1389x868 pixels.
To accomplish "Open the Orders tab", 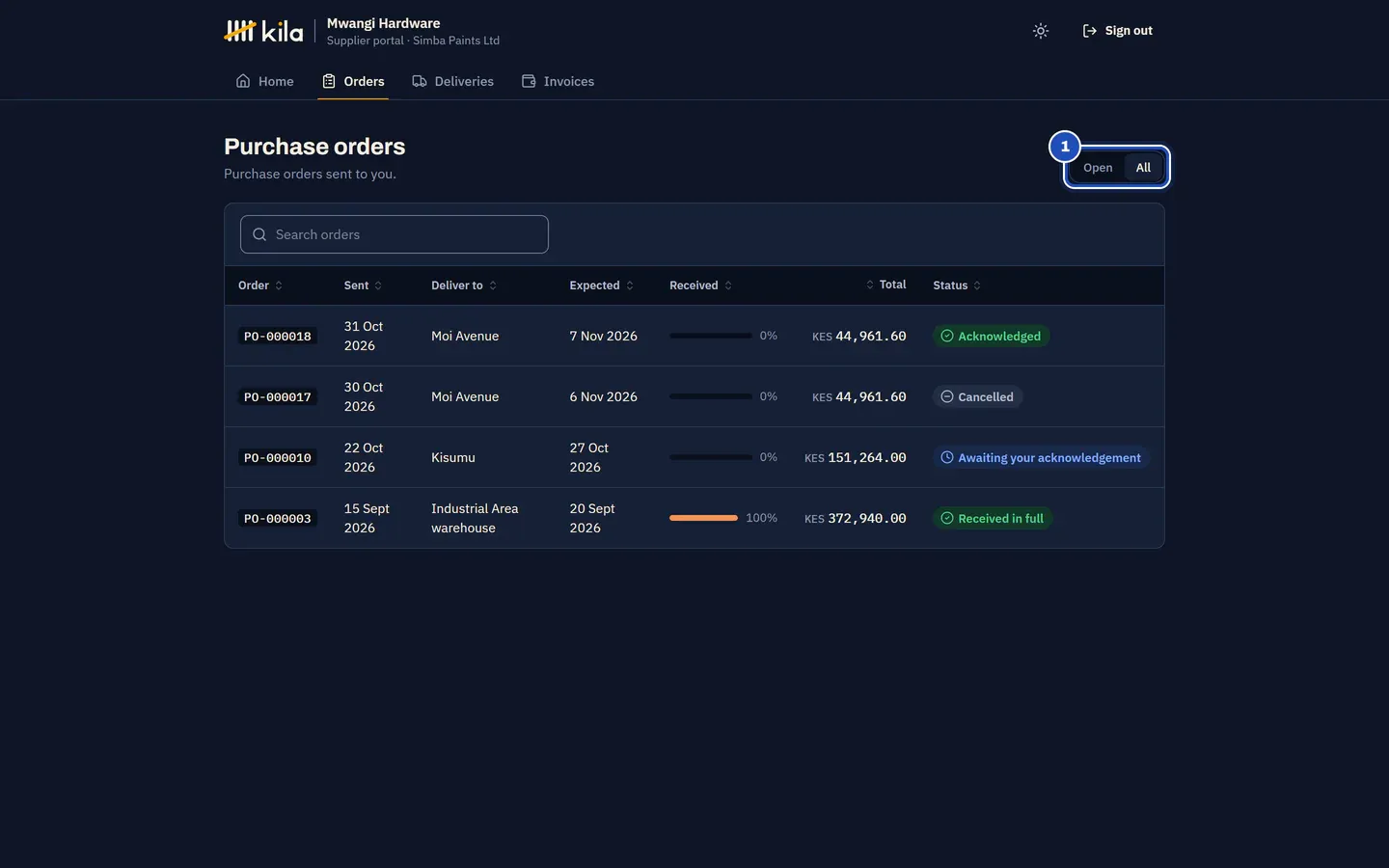I will tap(353, 81).
